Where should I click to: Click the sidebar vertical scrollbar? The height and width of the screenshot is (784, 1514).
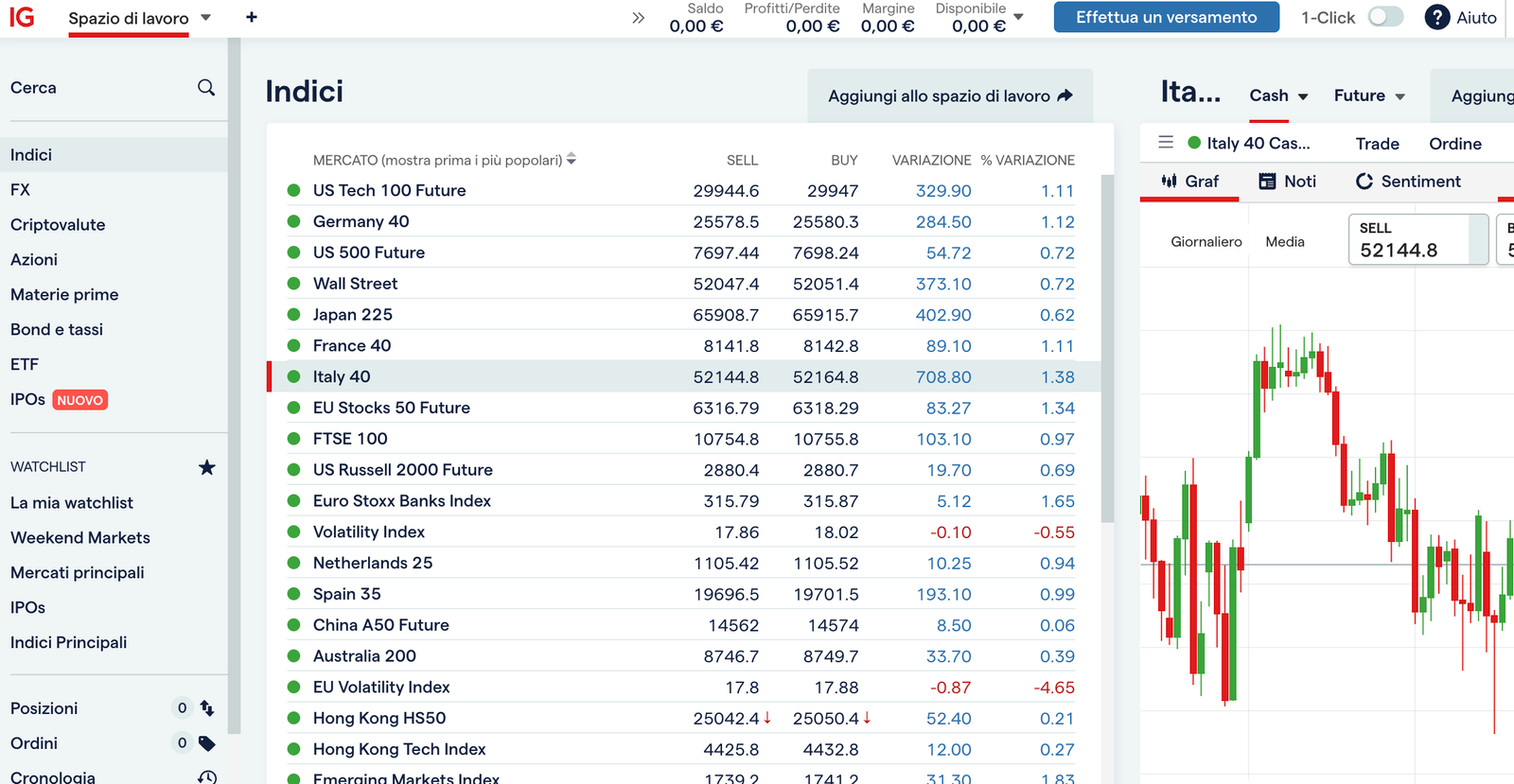coord(234,386)
